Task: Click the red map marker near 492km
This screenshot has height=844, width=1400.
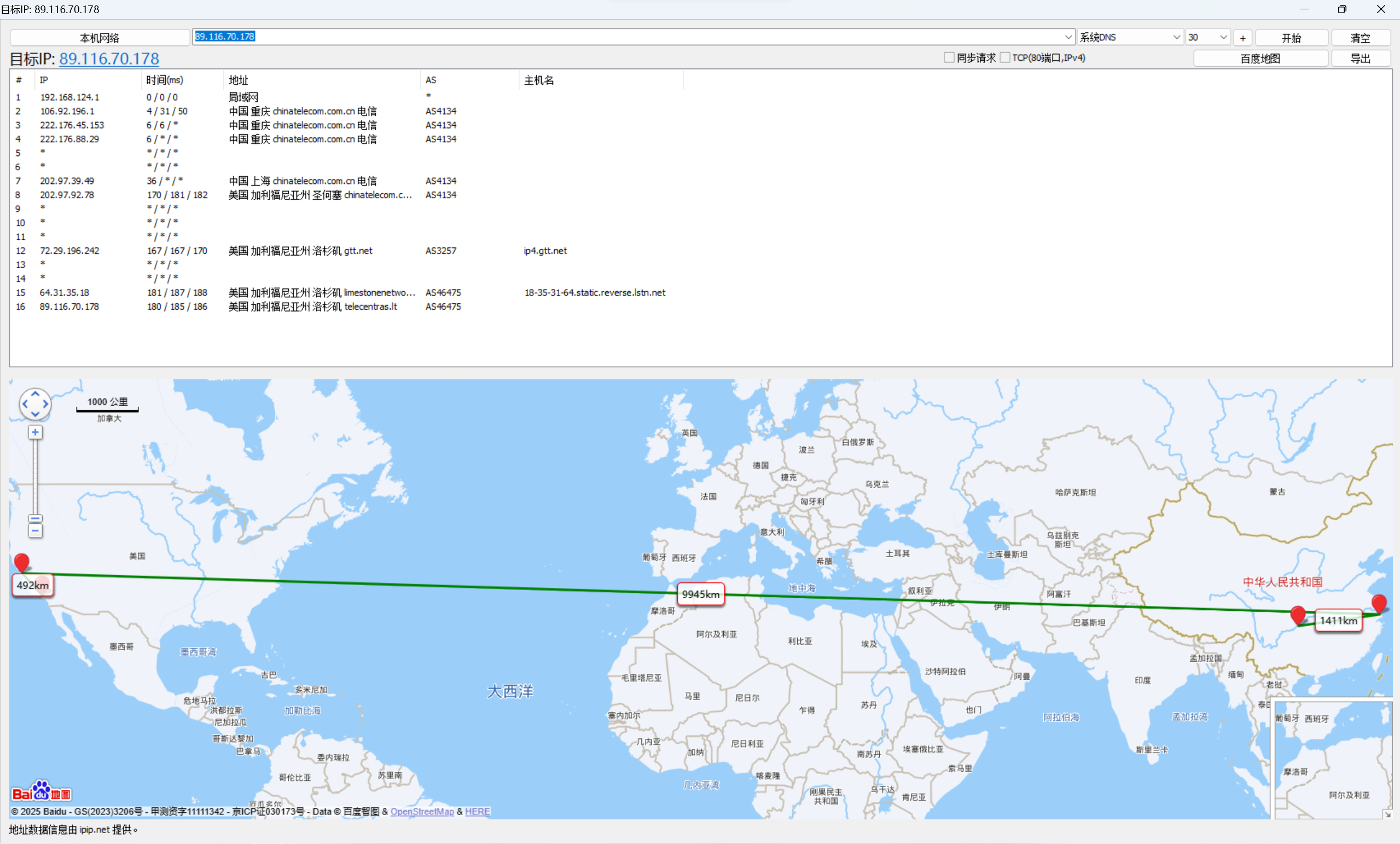Action: [x=21, y=562]
